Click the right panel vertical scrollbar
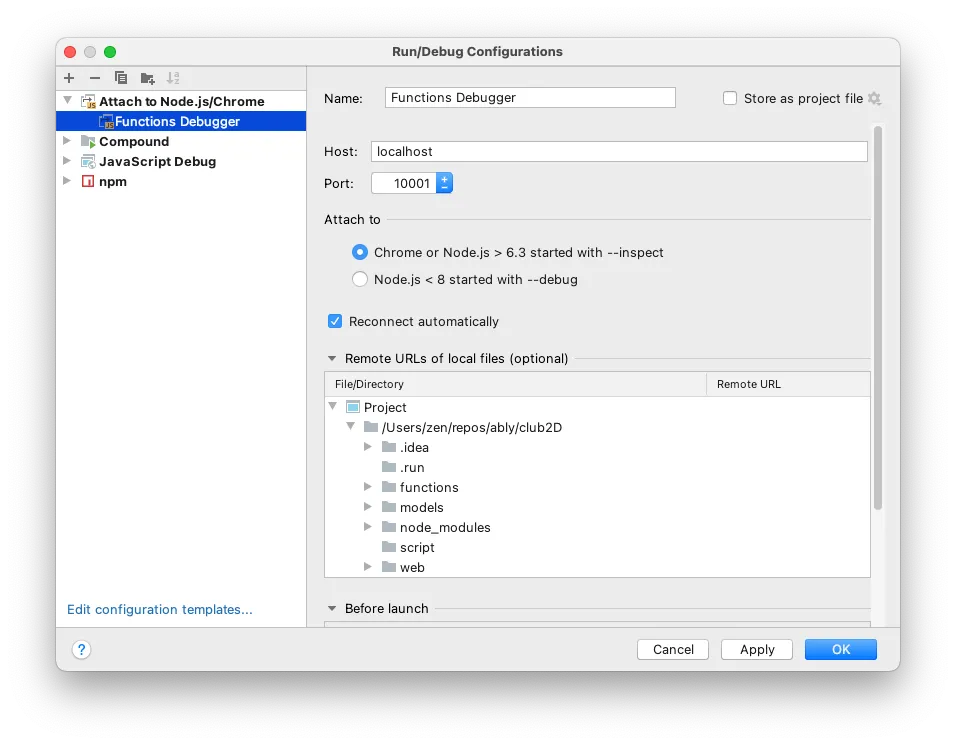This screenshot has width=956, height=745. pyautogui.click(x=878, y=317)
